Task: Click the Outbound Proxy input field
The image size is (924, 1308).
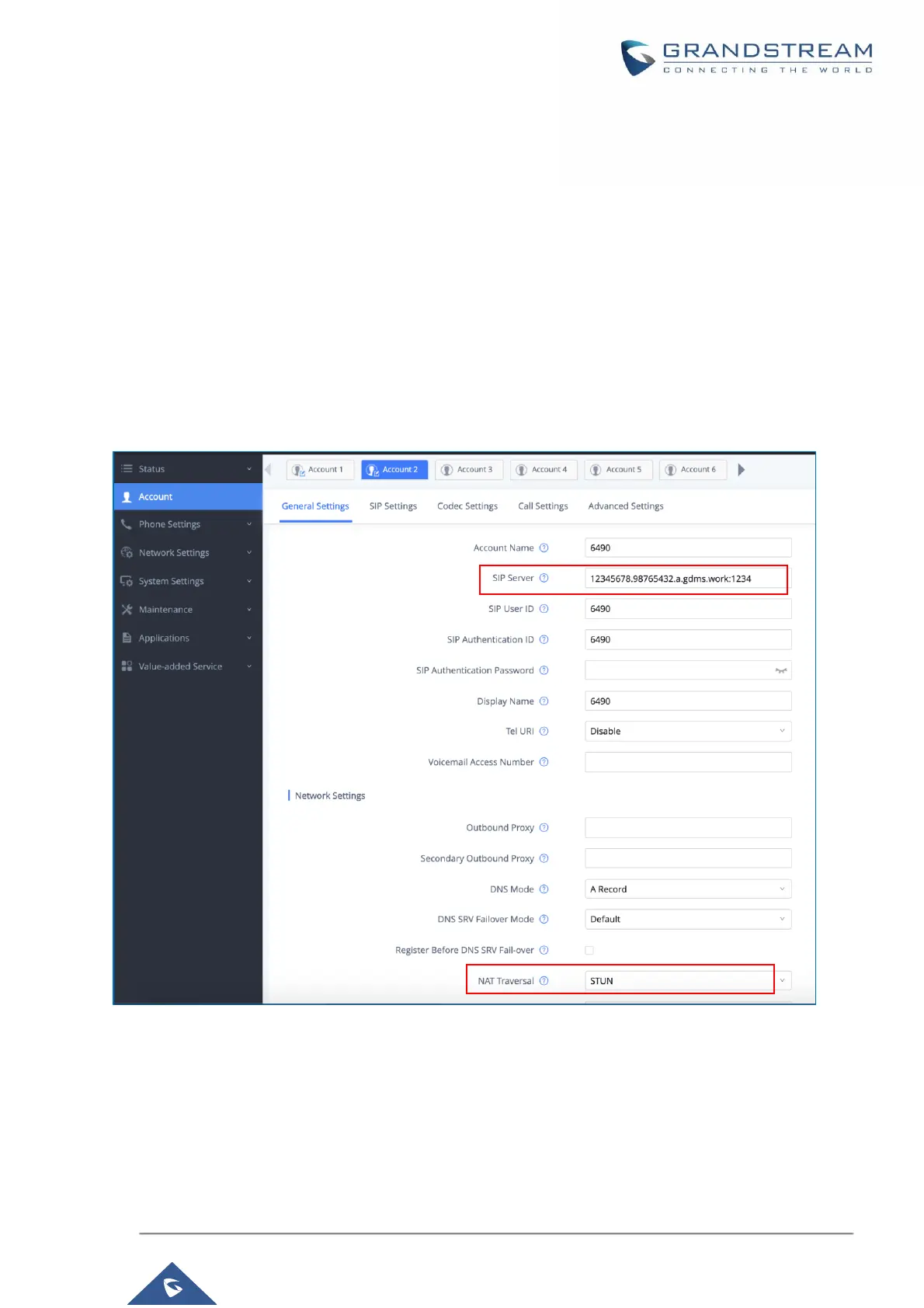Action: point(688,828)
